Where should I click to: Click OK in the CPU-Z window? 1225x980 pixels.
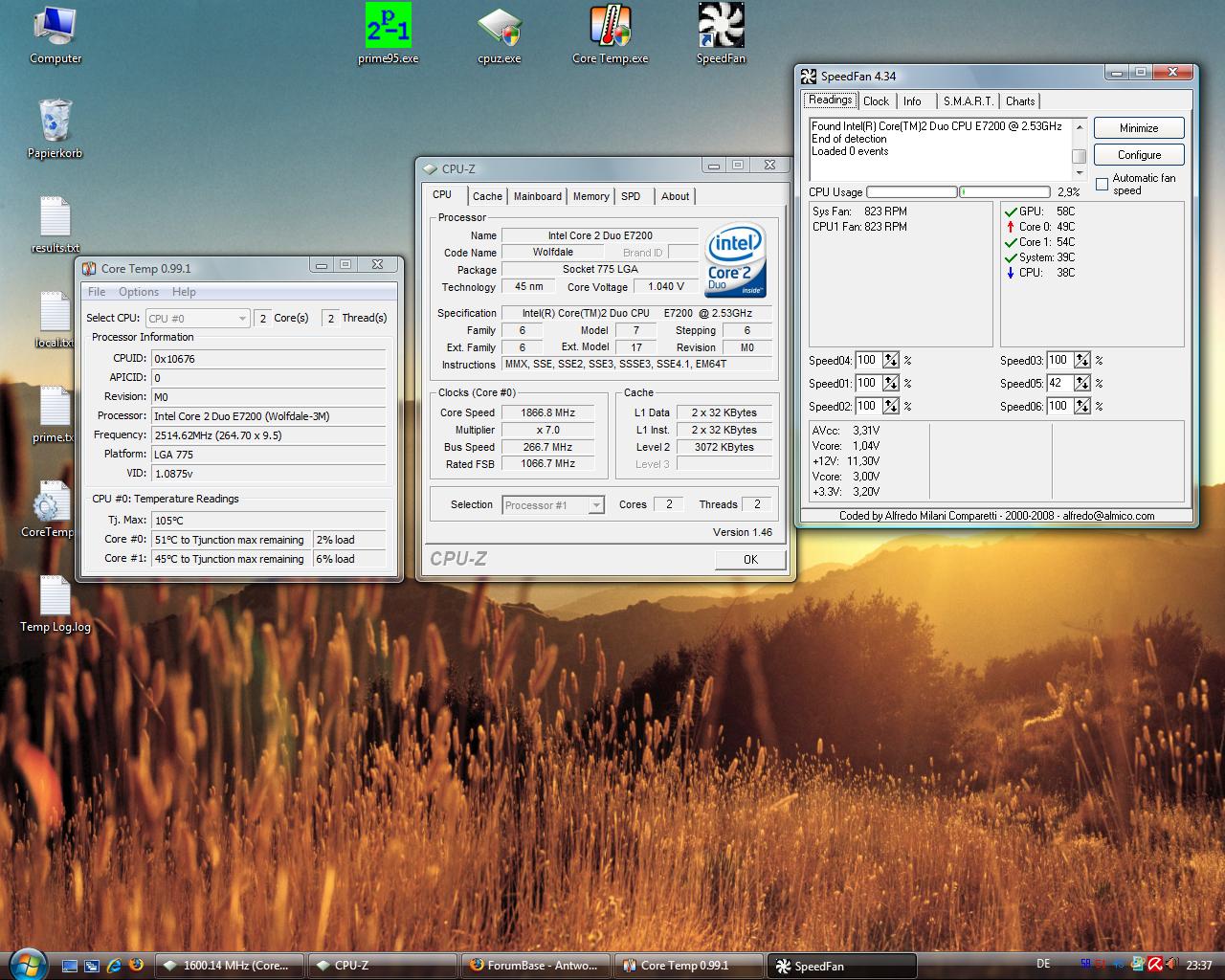pyautogui.click(x=750, y=560)
